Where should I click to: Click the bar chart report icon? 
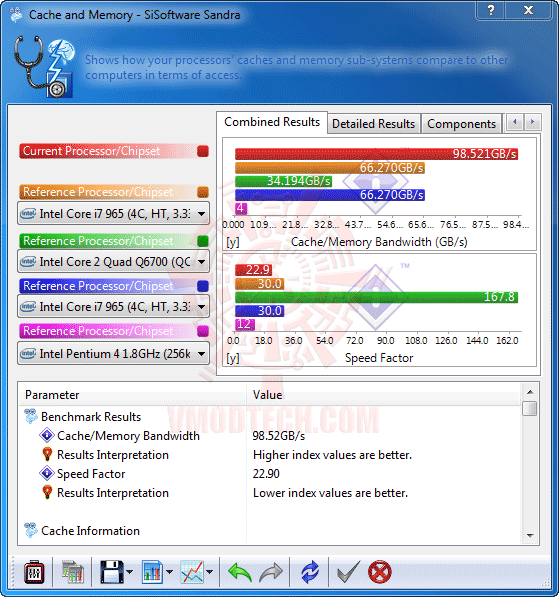pyautogui.click(x=152, y=572)
